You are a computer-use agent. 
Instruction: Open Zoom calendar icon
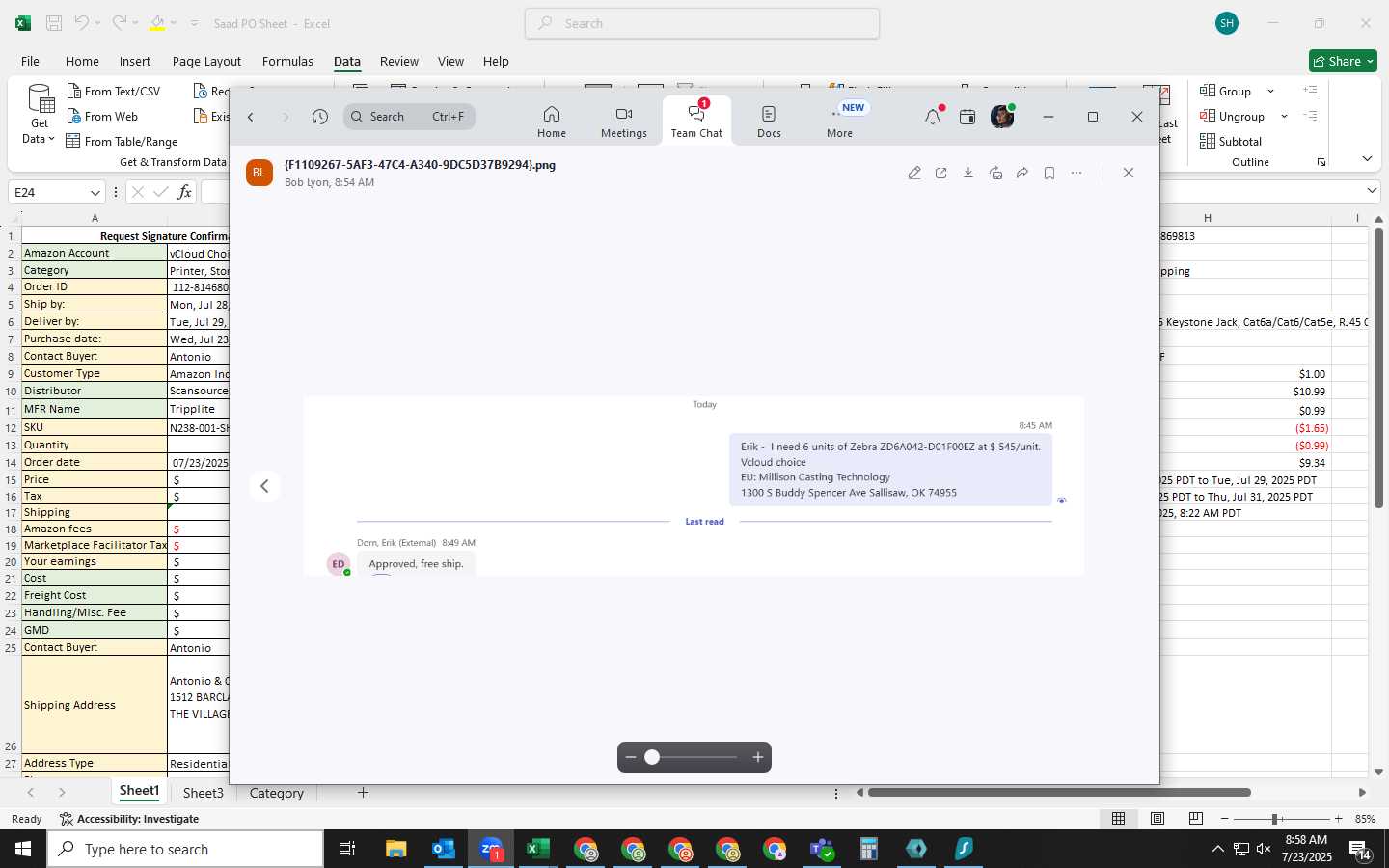tap(967, 117)
